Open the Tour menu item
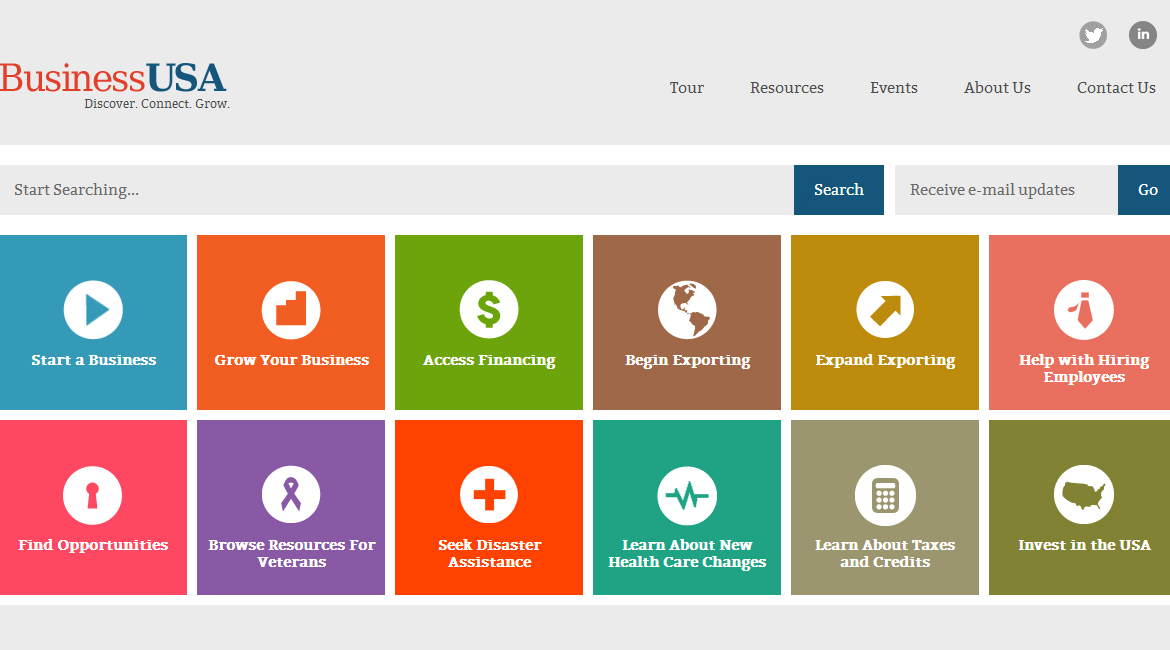This screenshot has height=650, width=1170. pyautogui.click(x=686, y=88)
